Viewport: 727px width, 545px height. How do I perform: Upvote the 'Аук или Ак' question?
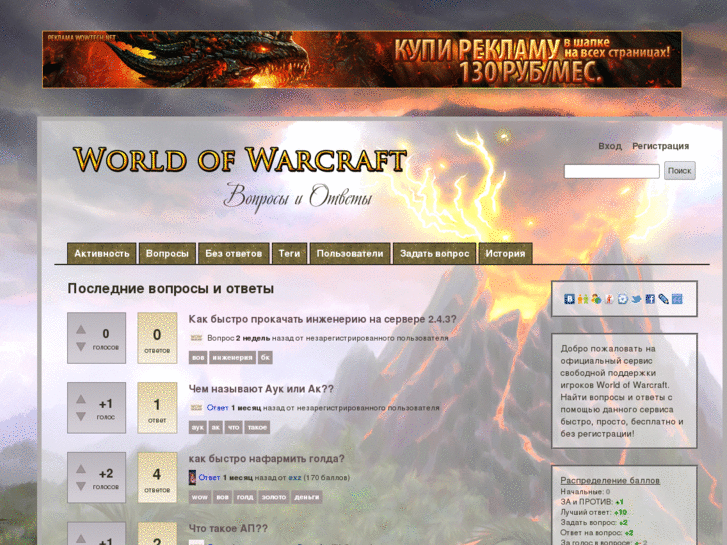pos(81,399)
